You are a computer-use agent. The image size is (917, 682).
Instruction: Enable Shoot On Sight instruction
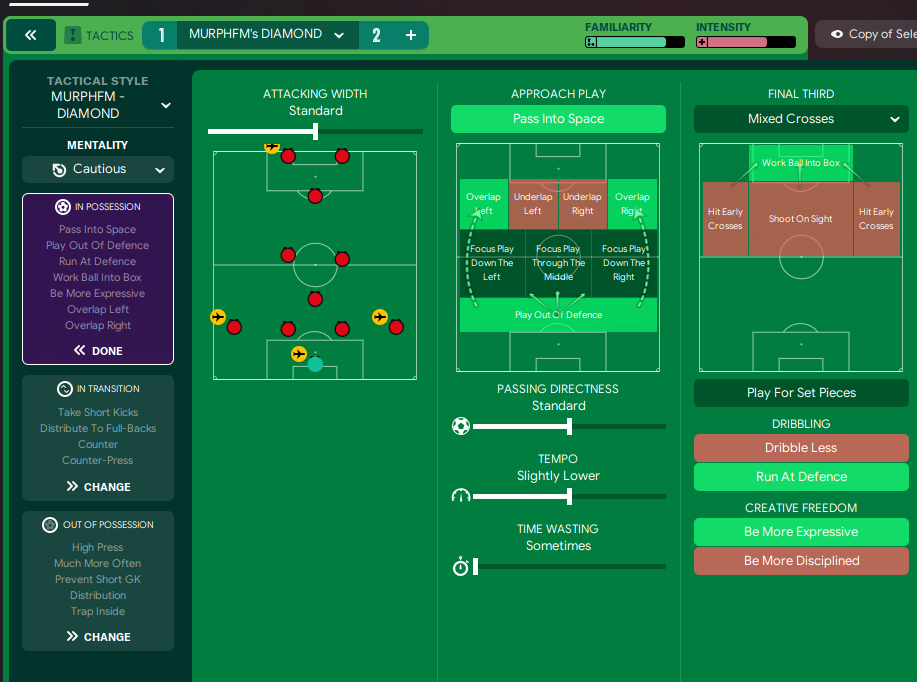[x=801, y=219]
